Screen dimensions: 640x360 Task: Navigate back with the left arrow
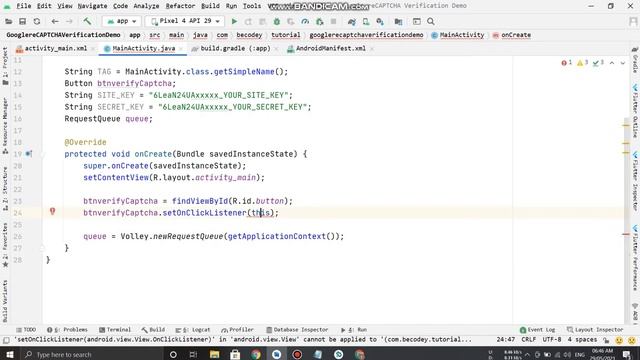tap(55, 21)
